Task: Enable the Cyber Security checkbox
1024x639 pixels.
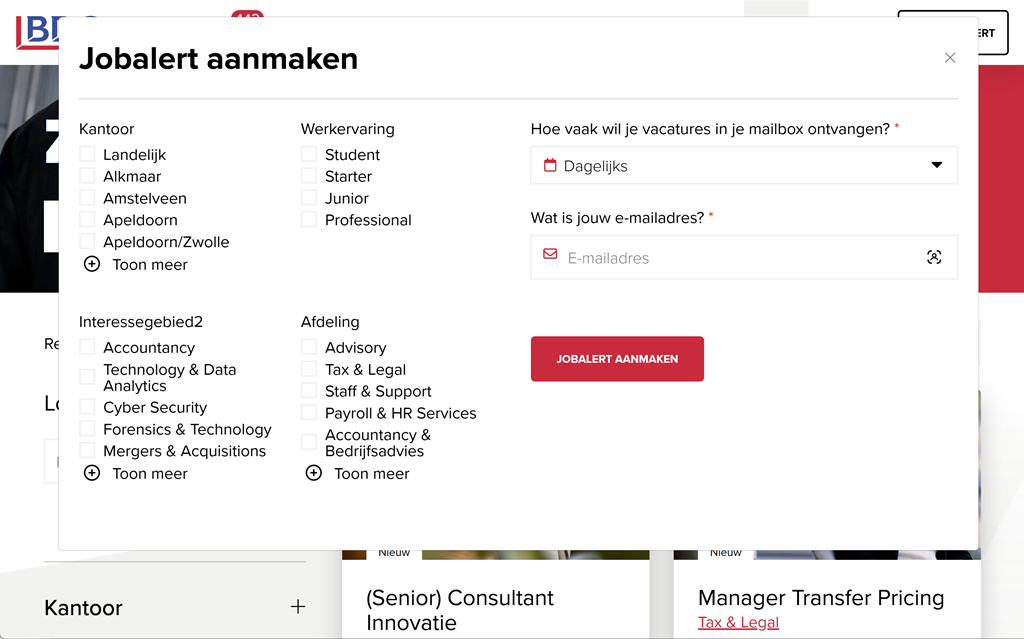Action: click(x=88, y=407)
